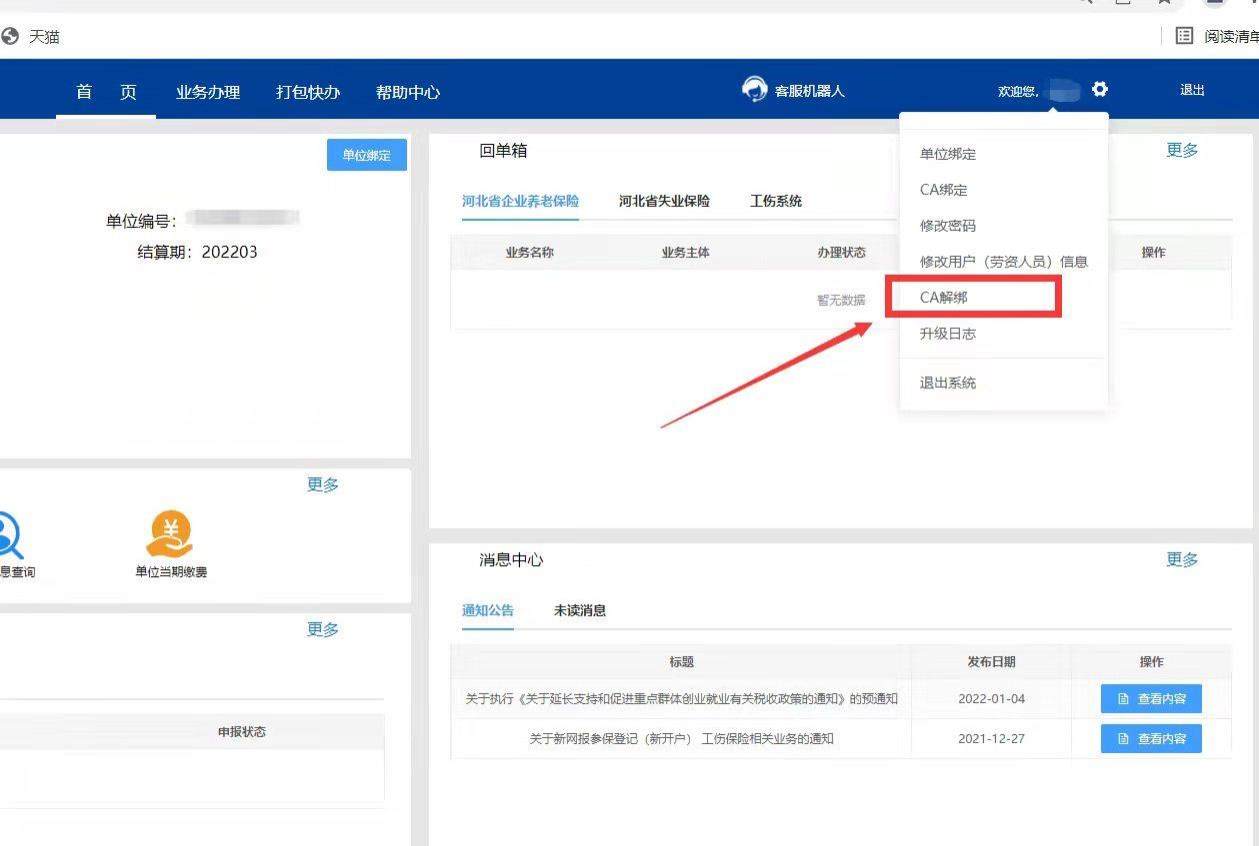
Task: Select CA绑定 menu entry
Action: click(944, 190)
